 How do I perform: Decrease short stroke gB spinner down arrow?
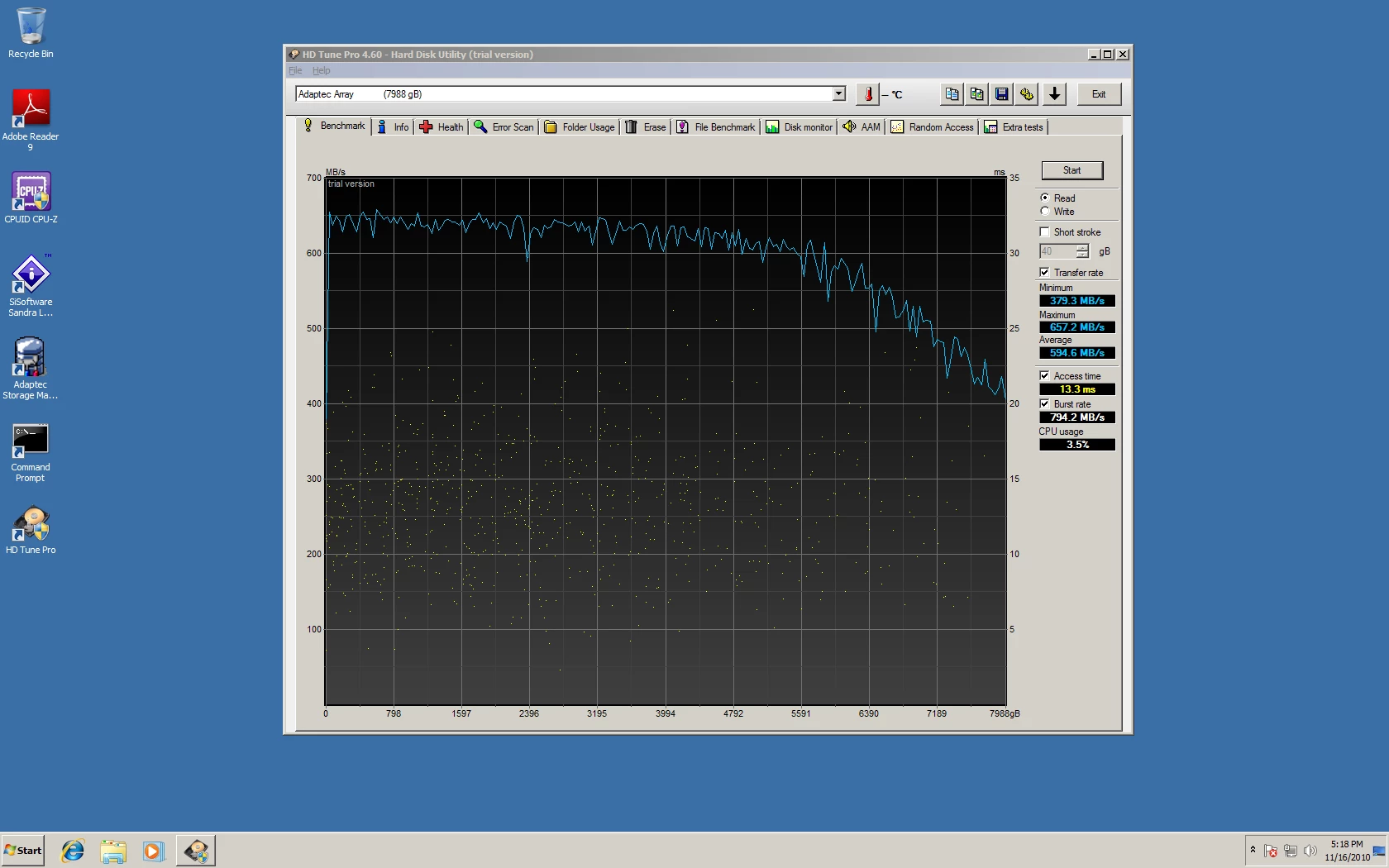coord(1082,255)
